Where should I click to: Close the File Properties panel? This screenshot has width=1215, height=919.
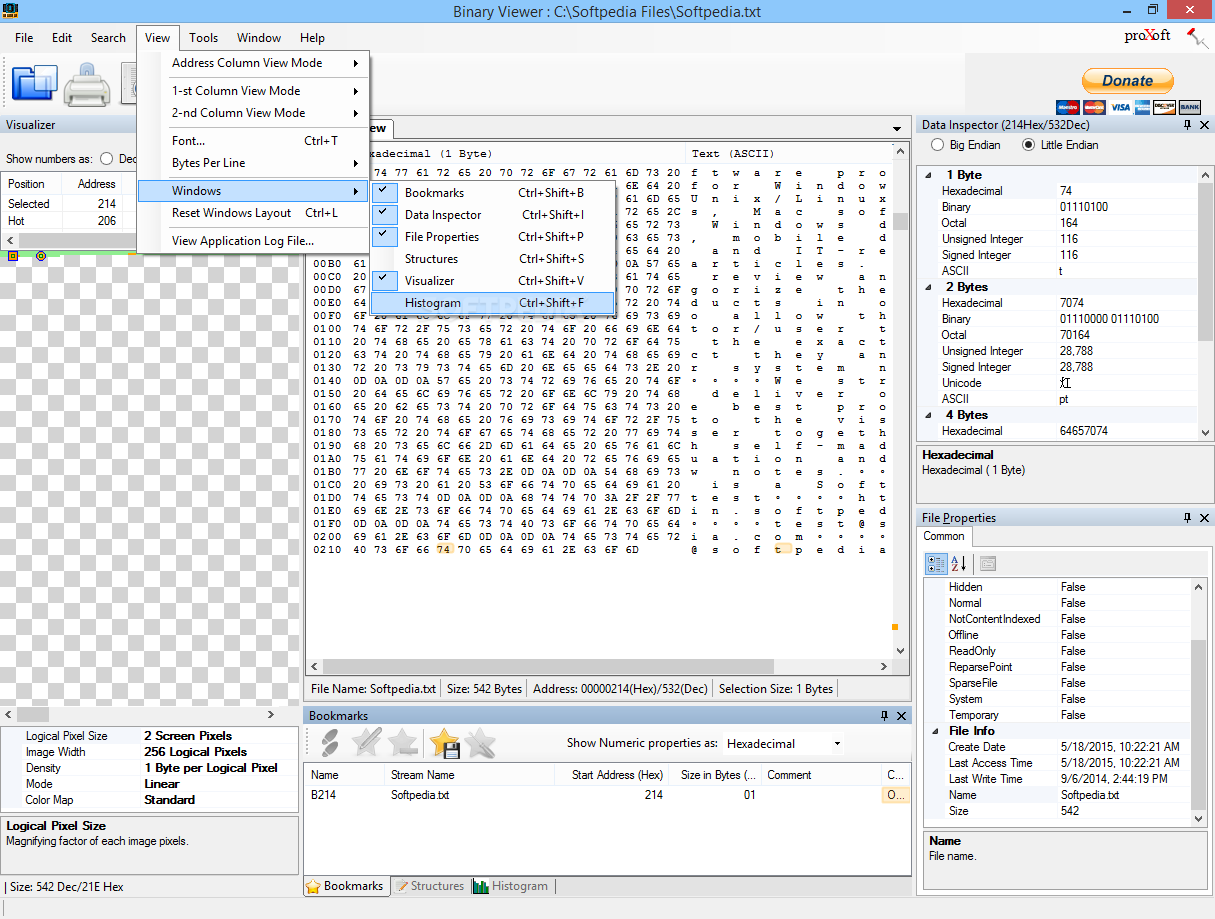(1203, 518)
